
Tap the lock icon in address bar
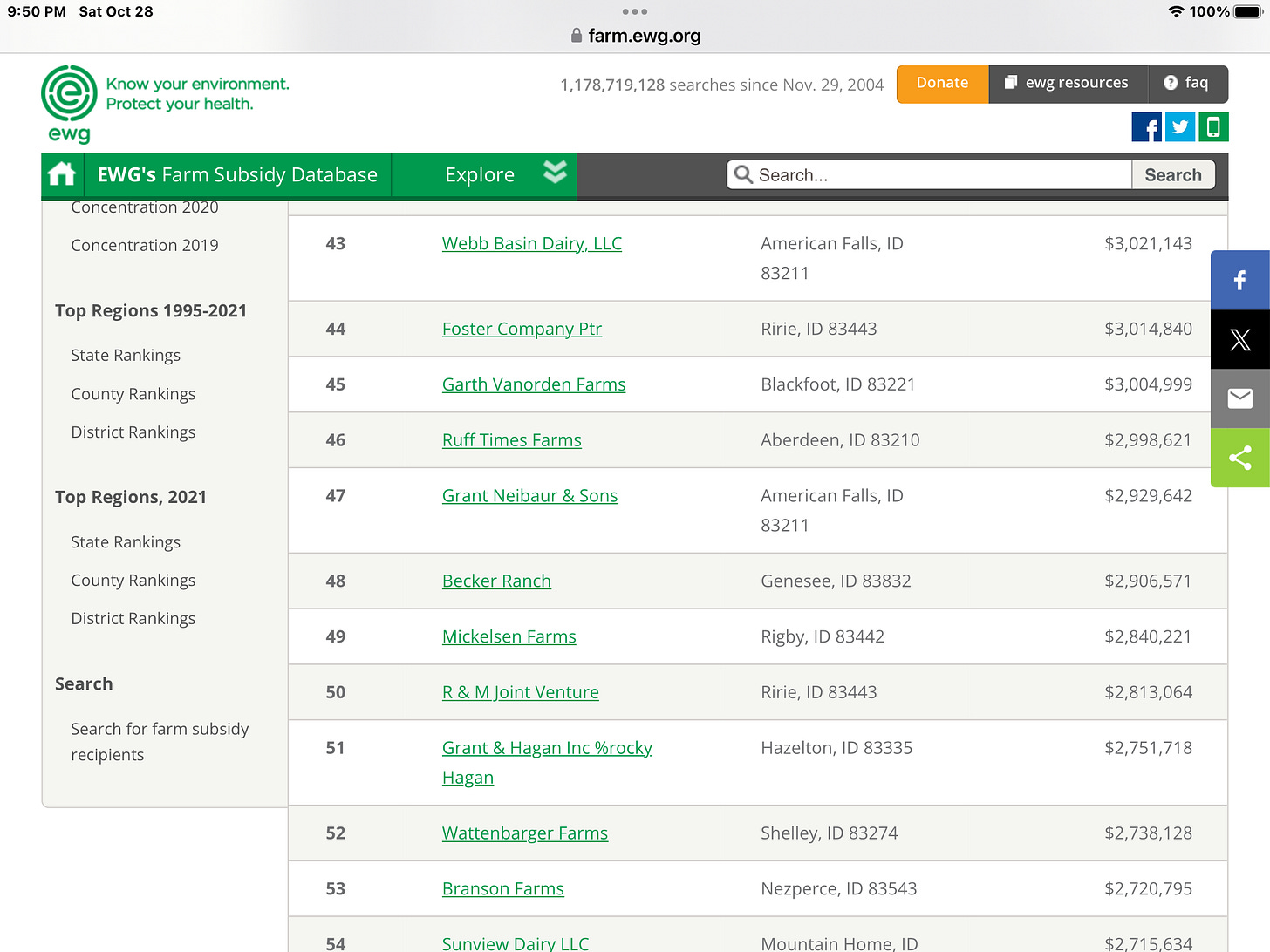point(577,36)
